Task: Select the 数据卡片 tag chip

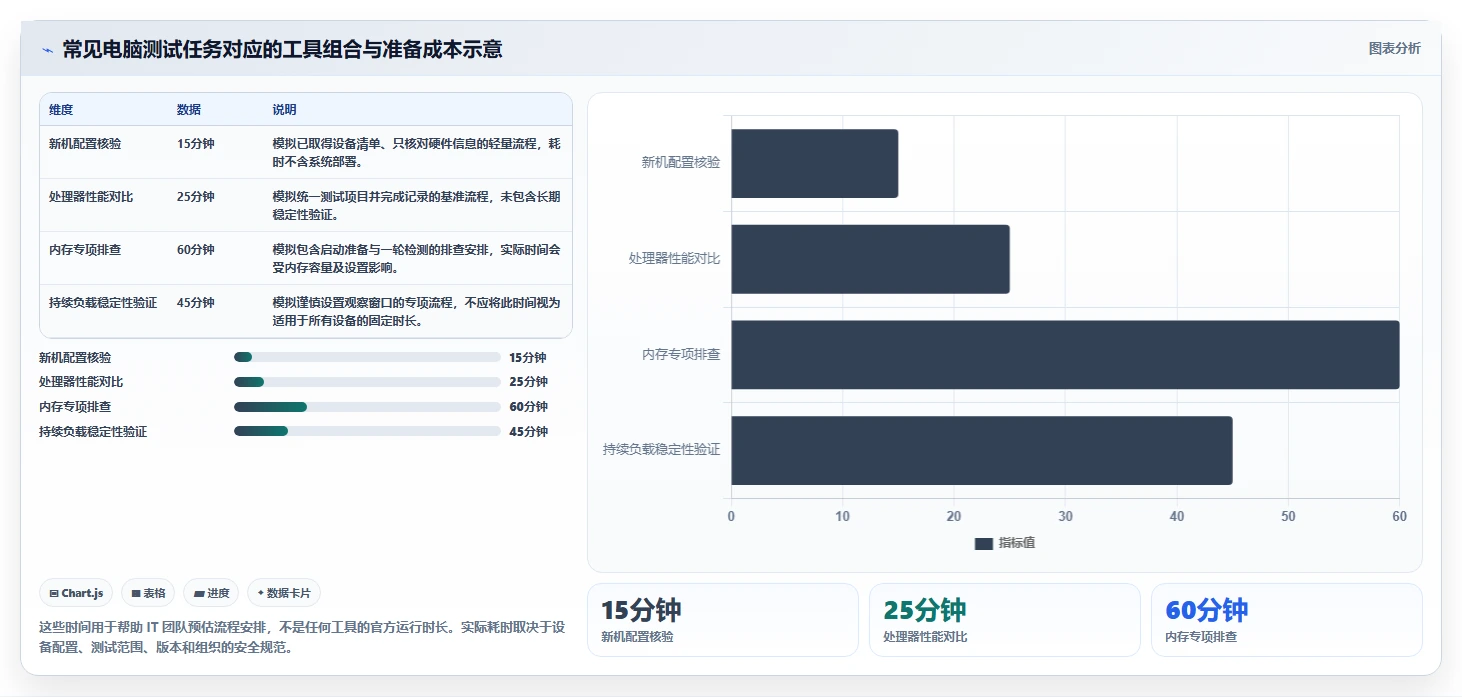Action: pyautogui.click(x=284, y=593)
